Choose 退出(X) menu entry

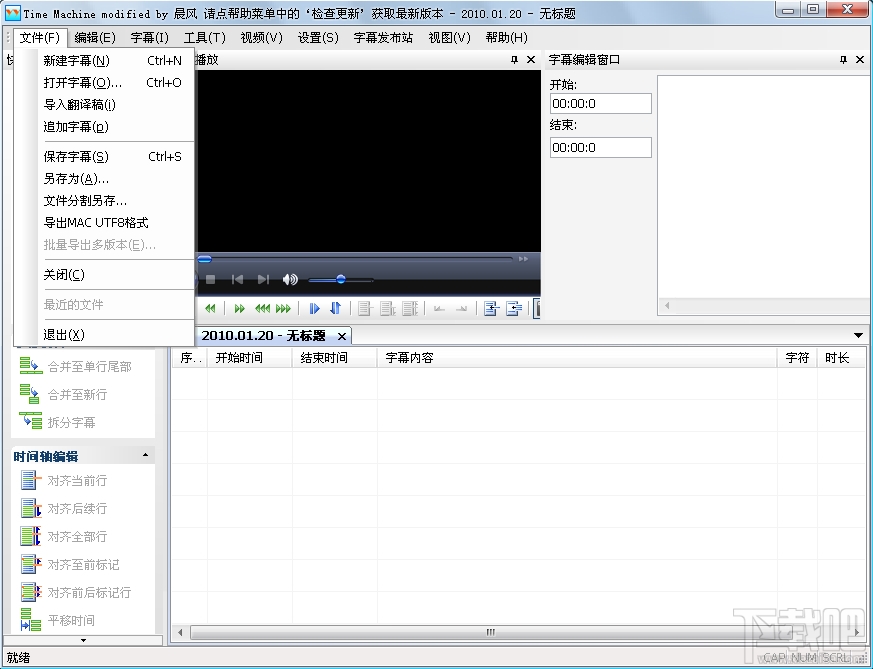pos(104,335)
